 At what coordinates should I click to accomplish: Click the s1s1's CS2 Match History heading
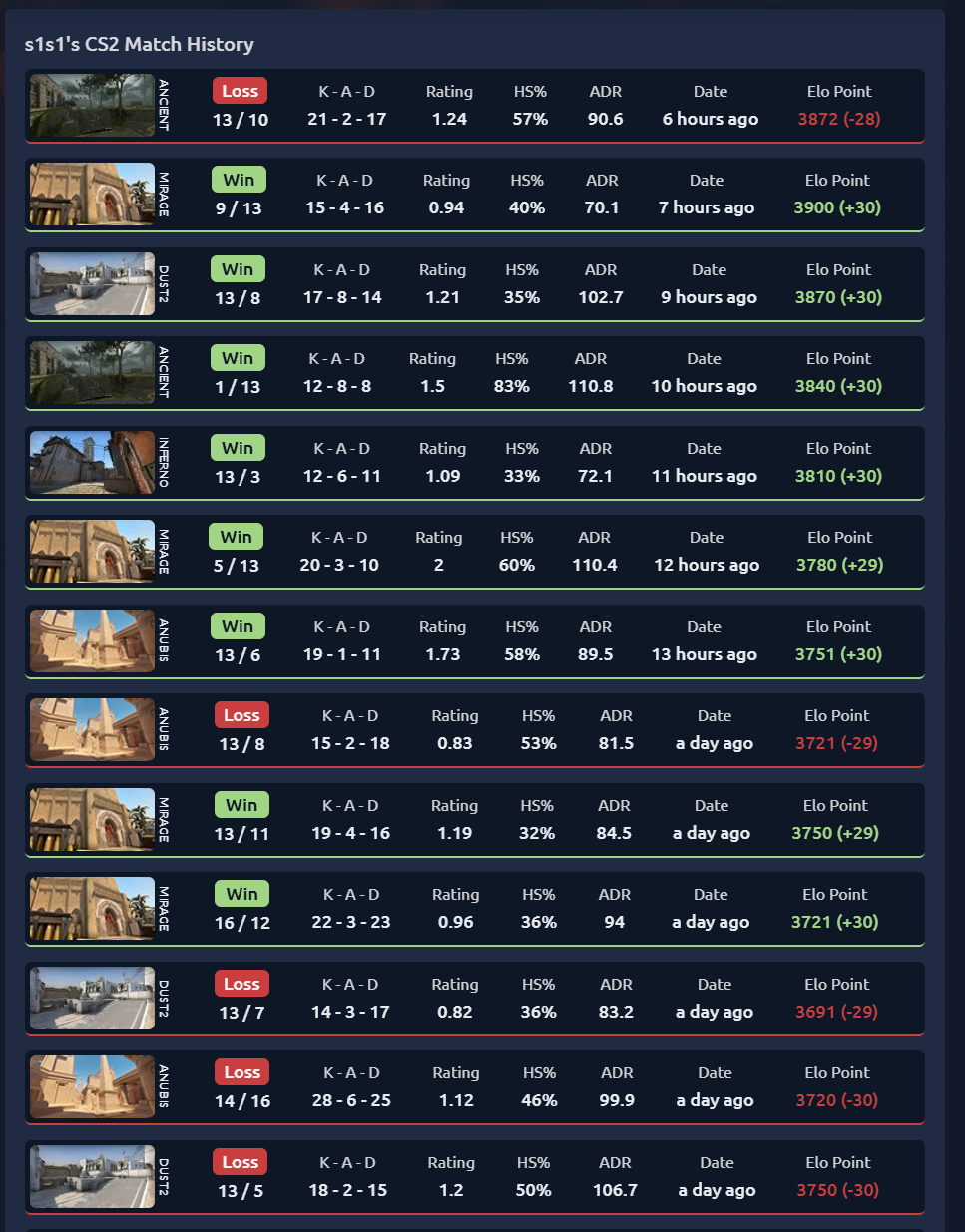pyautogui.click(x=139, y=44)
